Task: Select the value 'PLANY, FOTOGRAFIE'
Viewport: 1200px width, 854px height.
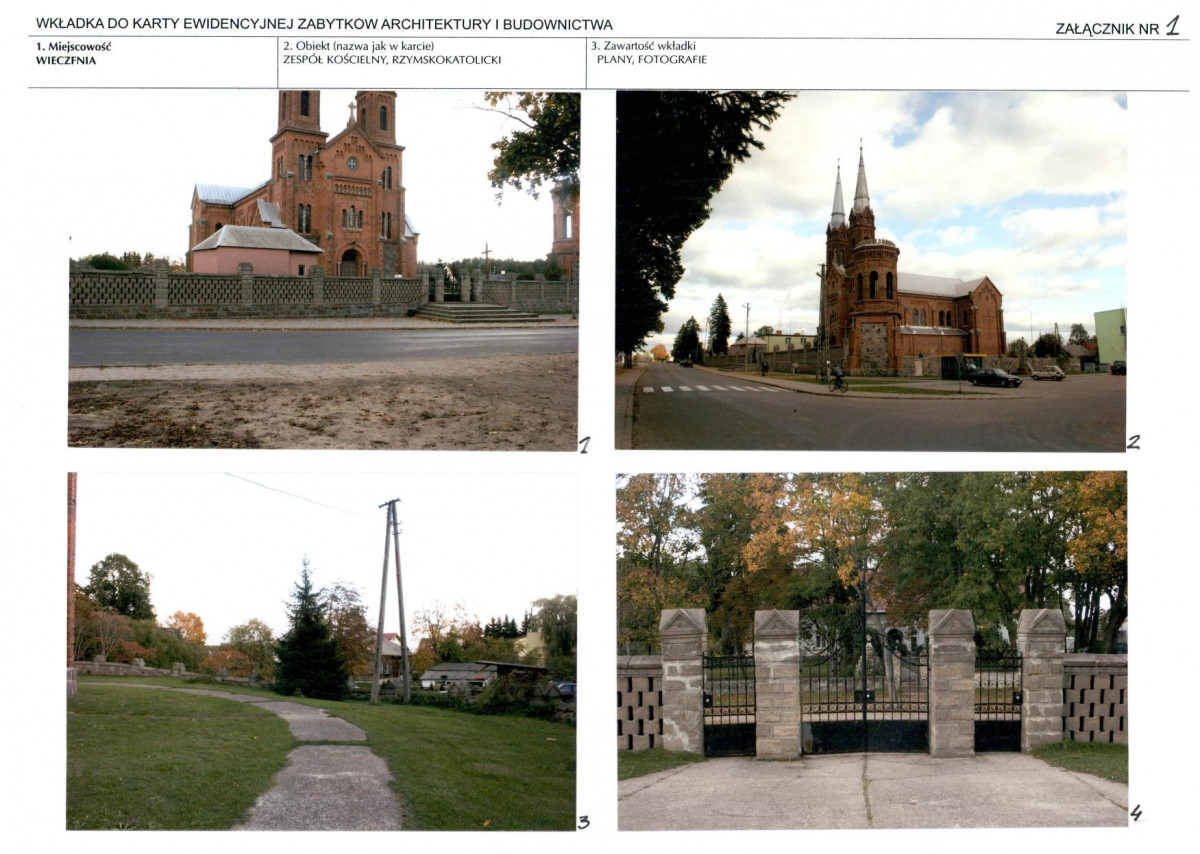Action: pos(652,60)
